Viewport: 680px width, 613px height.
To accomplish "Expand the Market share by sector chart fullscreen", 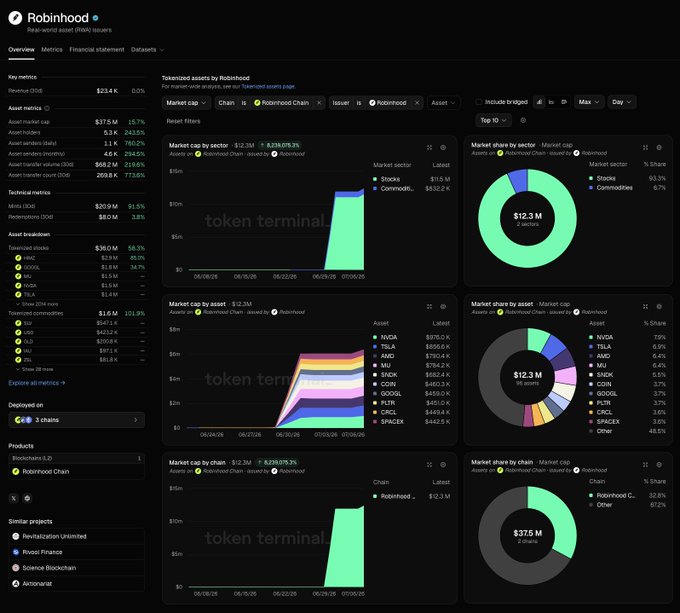I will (645, 147).
